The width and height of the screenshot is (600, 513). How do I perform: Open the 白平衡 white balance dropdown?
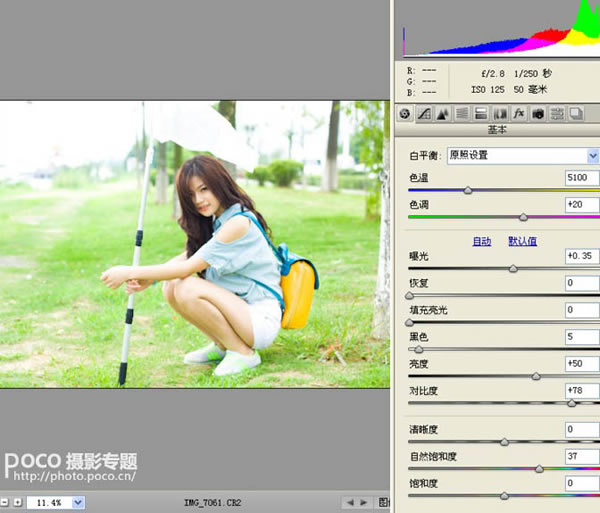tap(592, 156)
